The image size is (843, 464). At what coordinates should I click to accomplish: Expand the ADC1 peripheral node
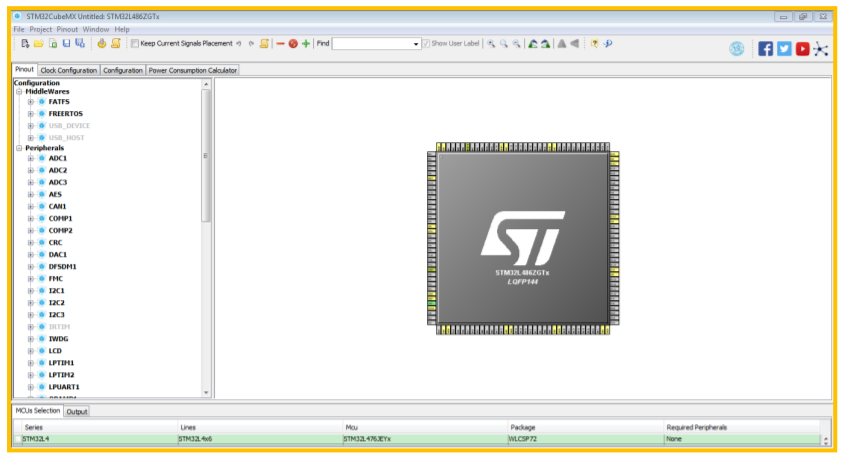pyautogui.click(x=31, y=159)
